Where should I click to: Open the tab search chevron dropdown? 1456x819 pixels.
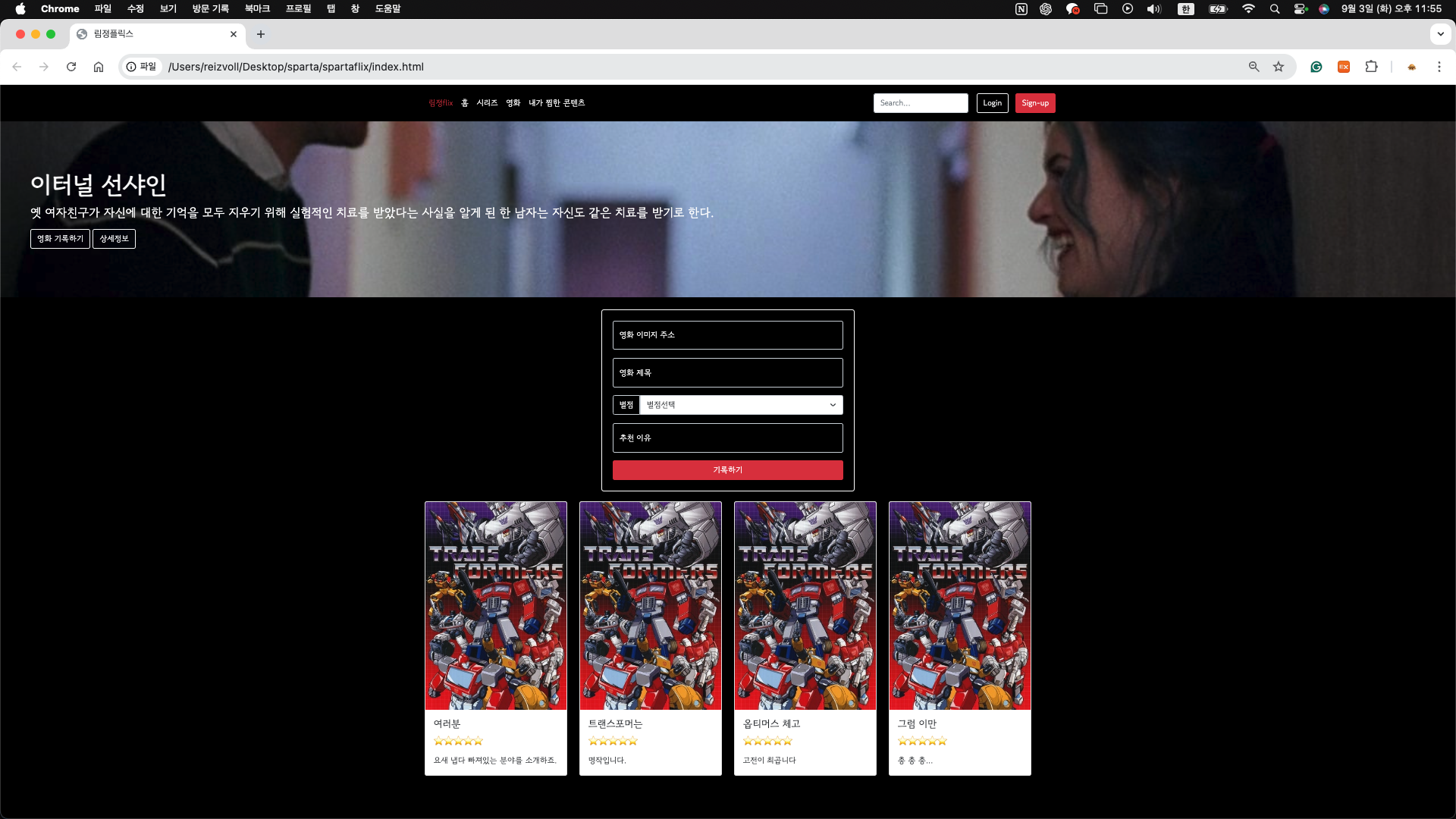coord(1440,34)
